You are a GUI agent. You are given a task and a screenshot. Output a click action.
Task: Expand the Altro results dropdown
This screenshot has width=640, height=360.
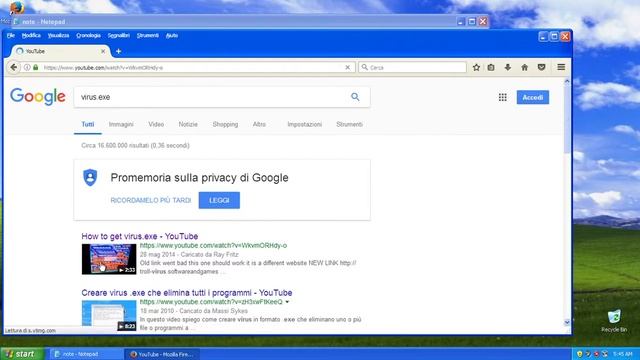point(259,124)
